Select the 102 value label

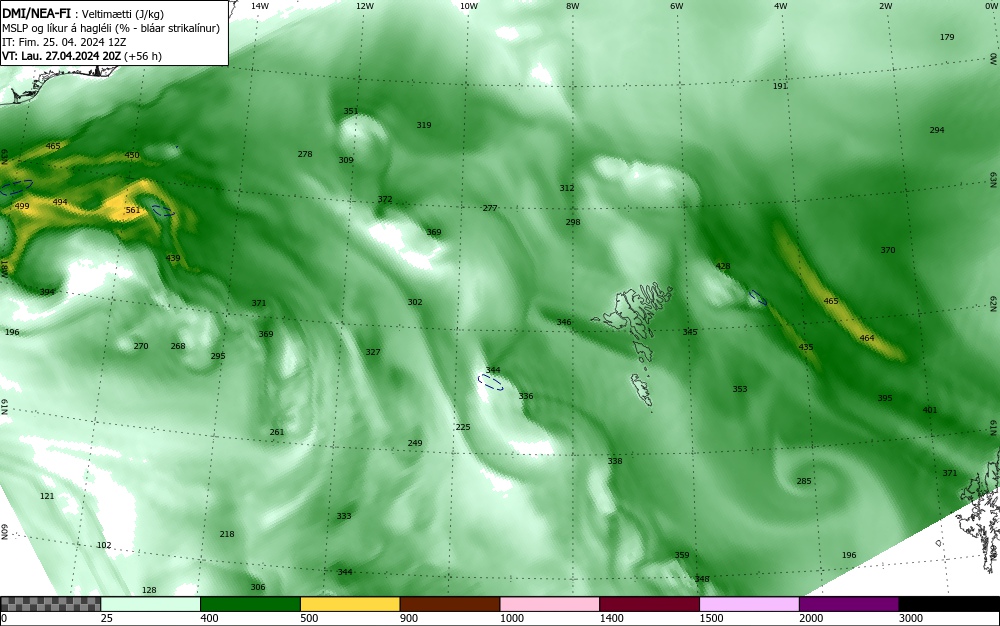(x=103, y=545)
